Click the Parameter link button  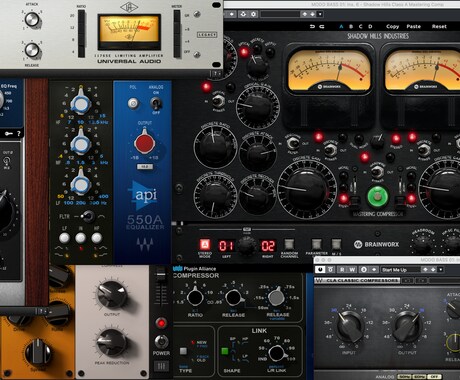pos(316,244)
